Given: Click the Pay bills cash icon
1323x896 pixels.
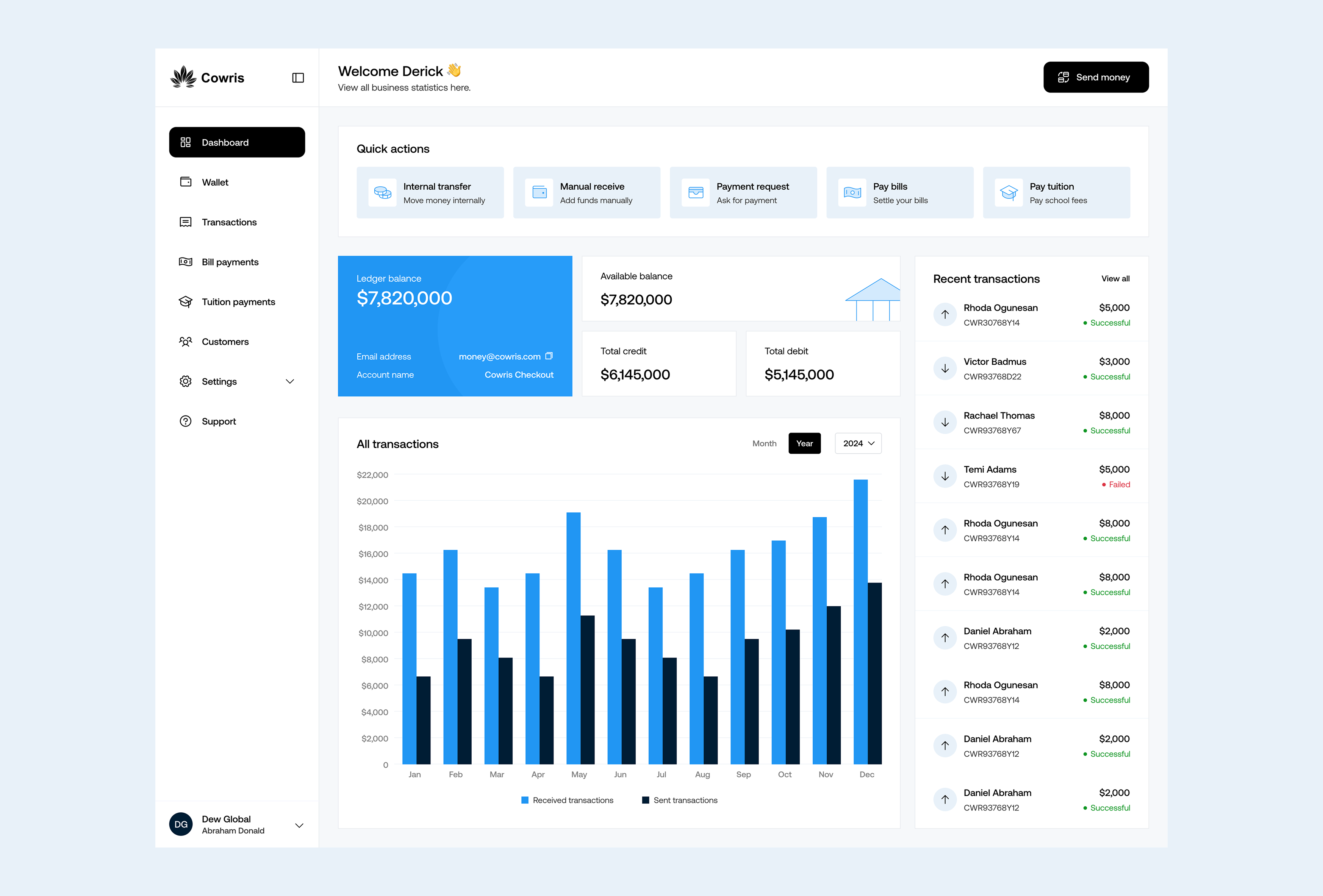Looking at the screenshot, I should (x=852, y=192).
